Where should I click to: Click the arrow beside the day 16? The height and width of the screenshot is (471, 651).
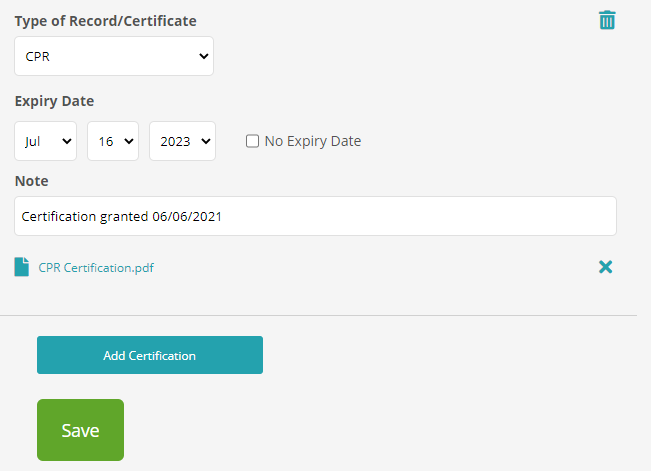click(x=129, y=142)
